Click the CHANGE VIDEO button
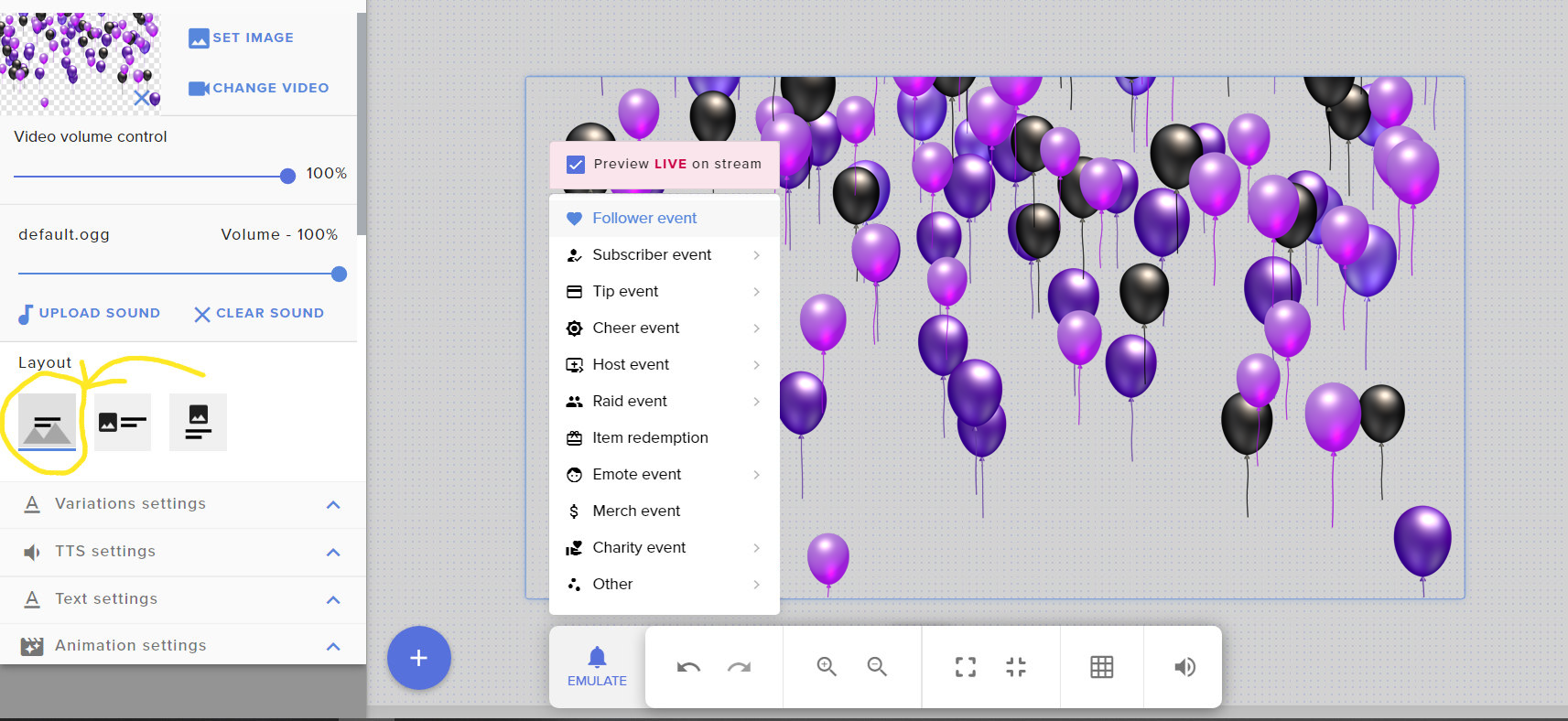The width and height of the screenshot is (1568, 721). tap(259, 88)
